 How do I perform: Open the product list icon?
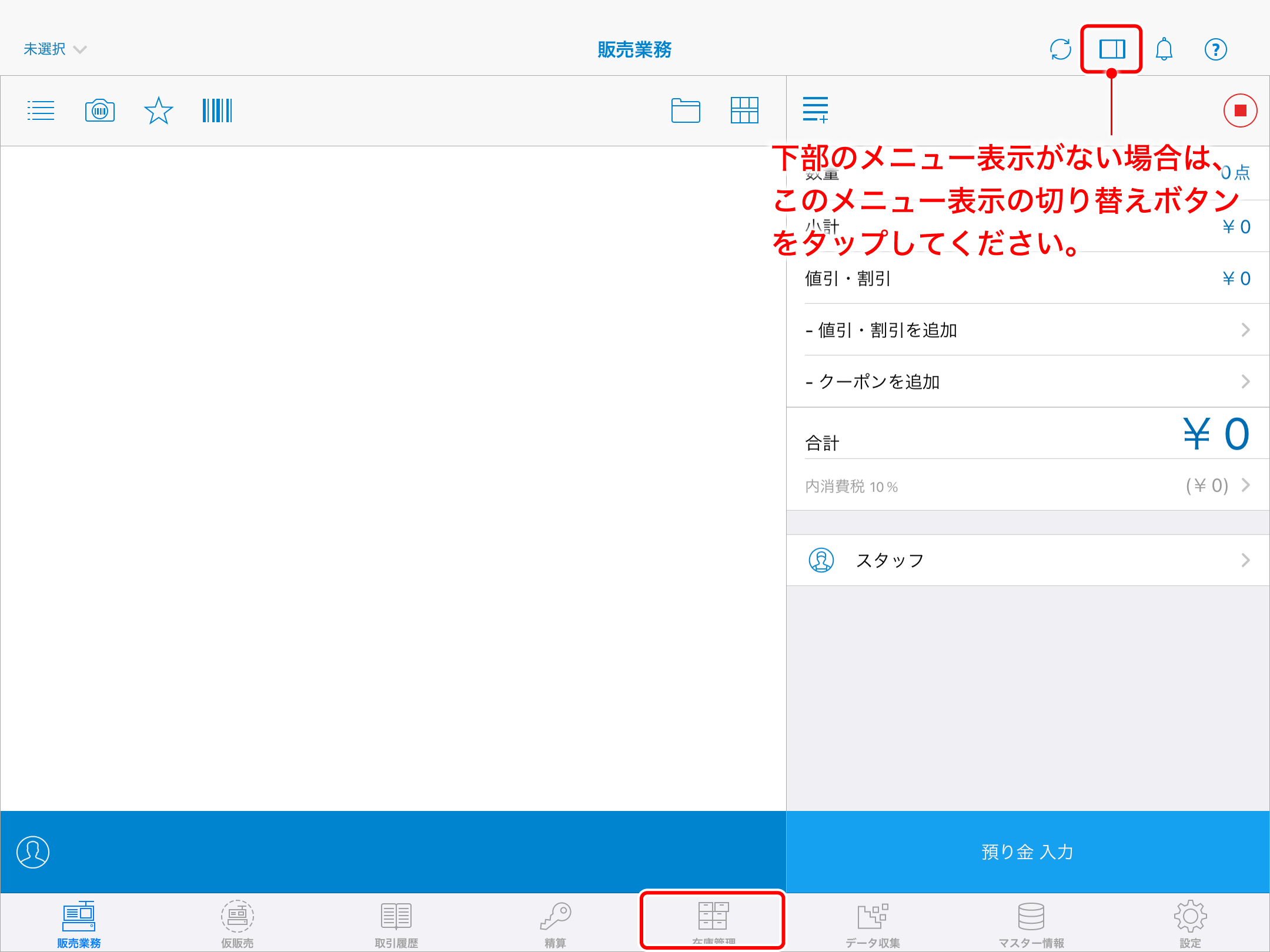(x=41, y=110)
